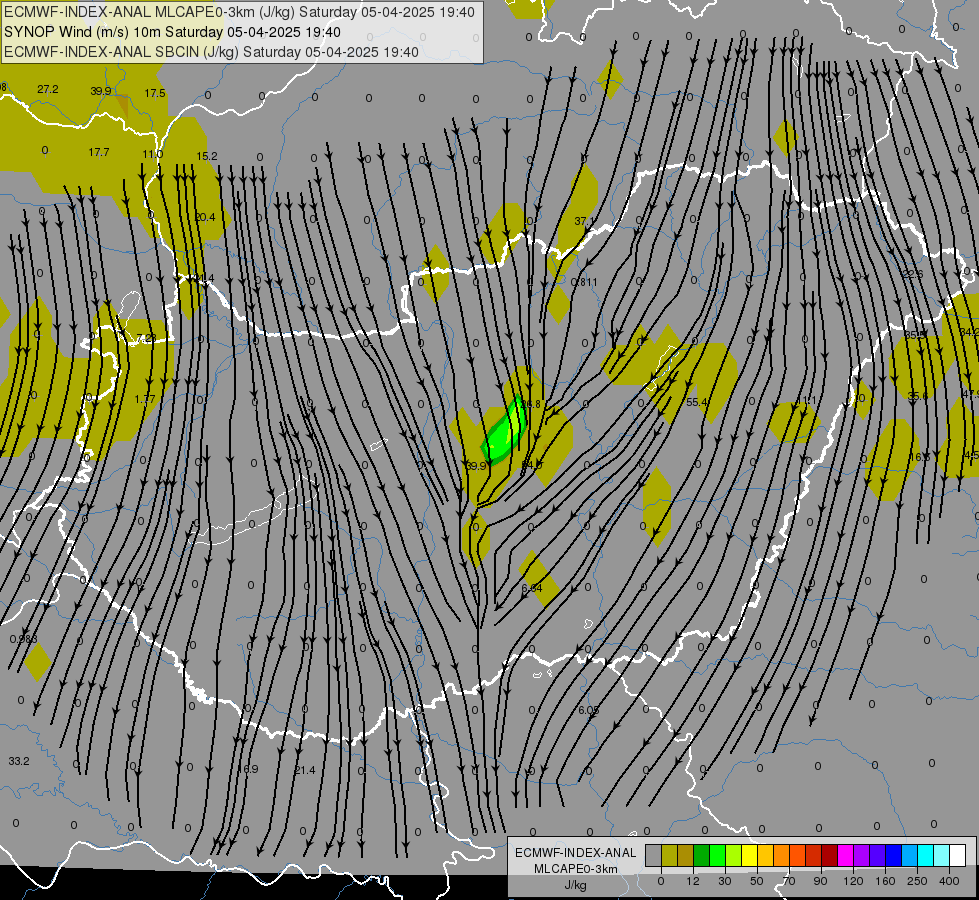Click the 17.5 value on the map
This screenshot has height=900, width=979.
point(155,93)
